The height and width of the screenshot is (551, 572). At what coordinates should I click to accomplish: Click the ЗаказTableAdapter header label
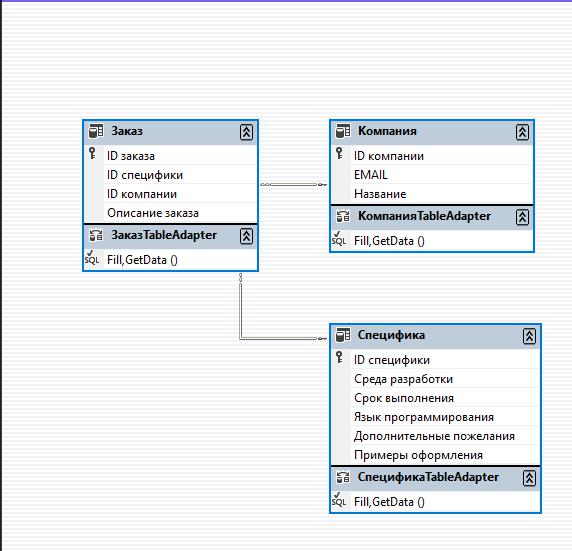[x=164, y=235]
